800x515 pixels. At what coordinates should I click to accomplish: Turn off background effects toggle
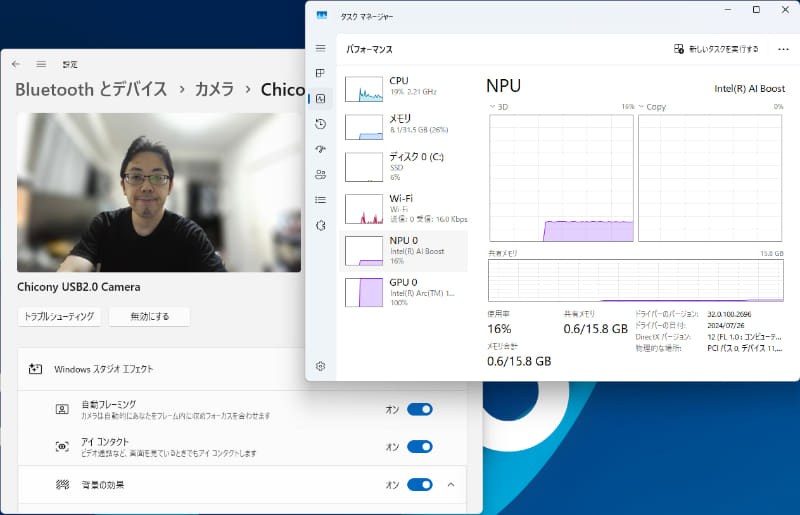coord(420,484)
